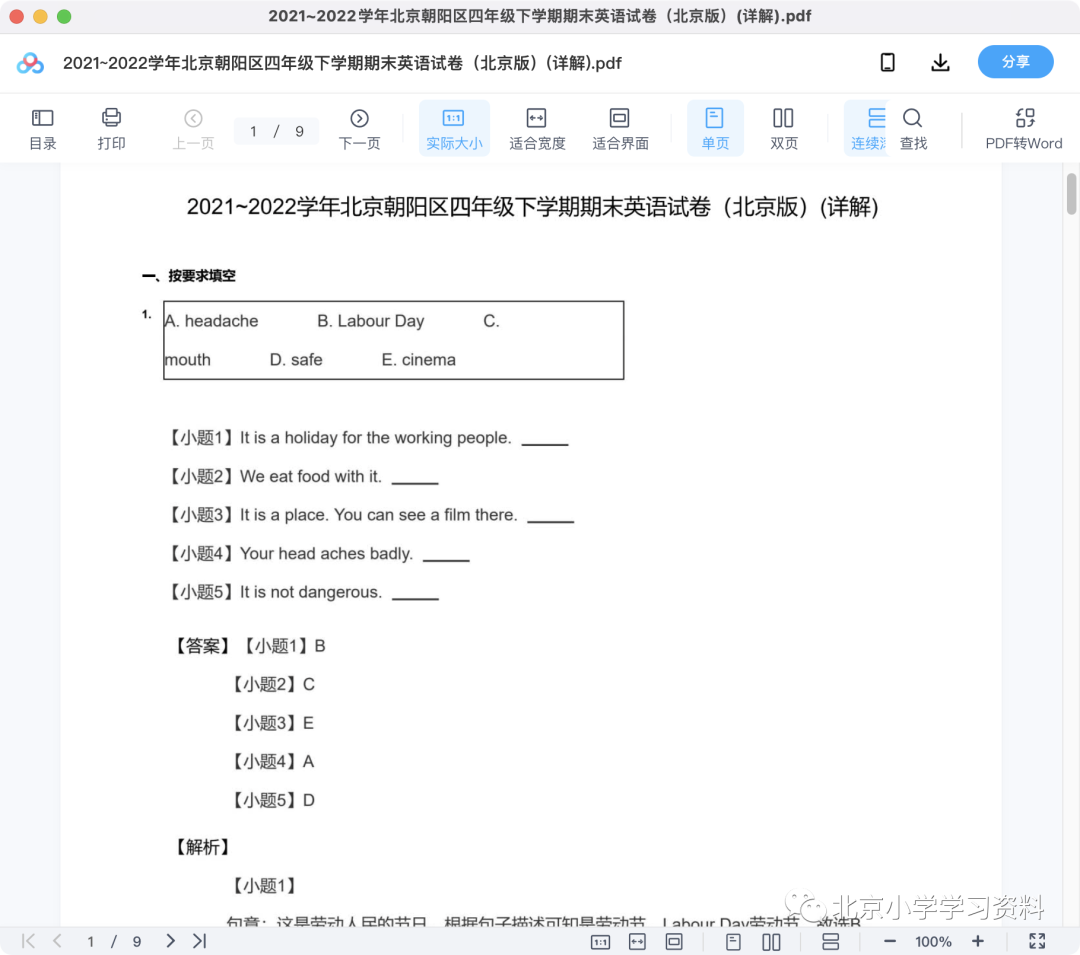
Task: Zoom in with the plus button
Action: coord(977,941)
